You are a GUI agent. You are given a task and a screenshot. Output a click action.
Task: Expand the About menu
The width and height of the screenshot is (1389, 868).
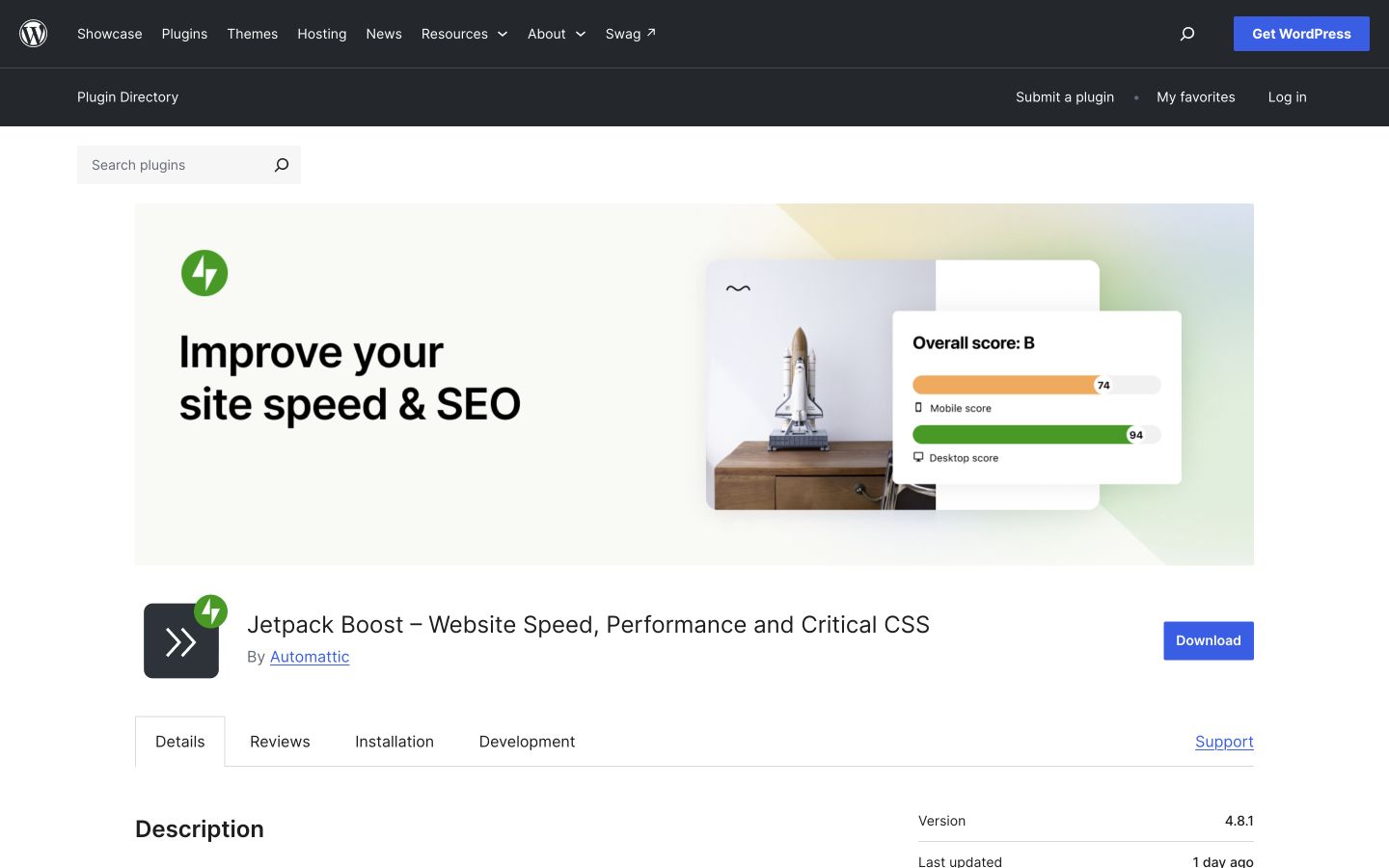tap(557, 34)
